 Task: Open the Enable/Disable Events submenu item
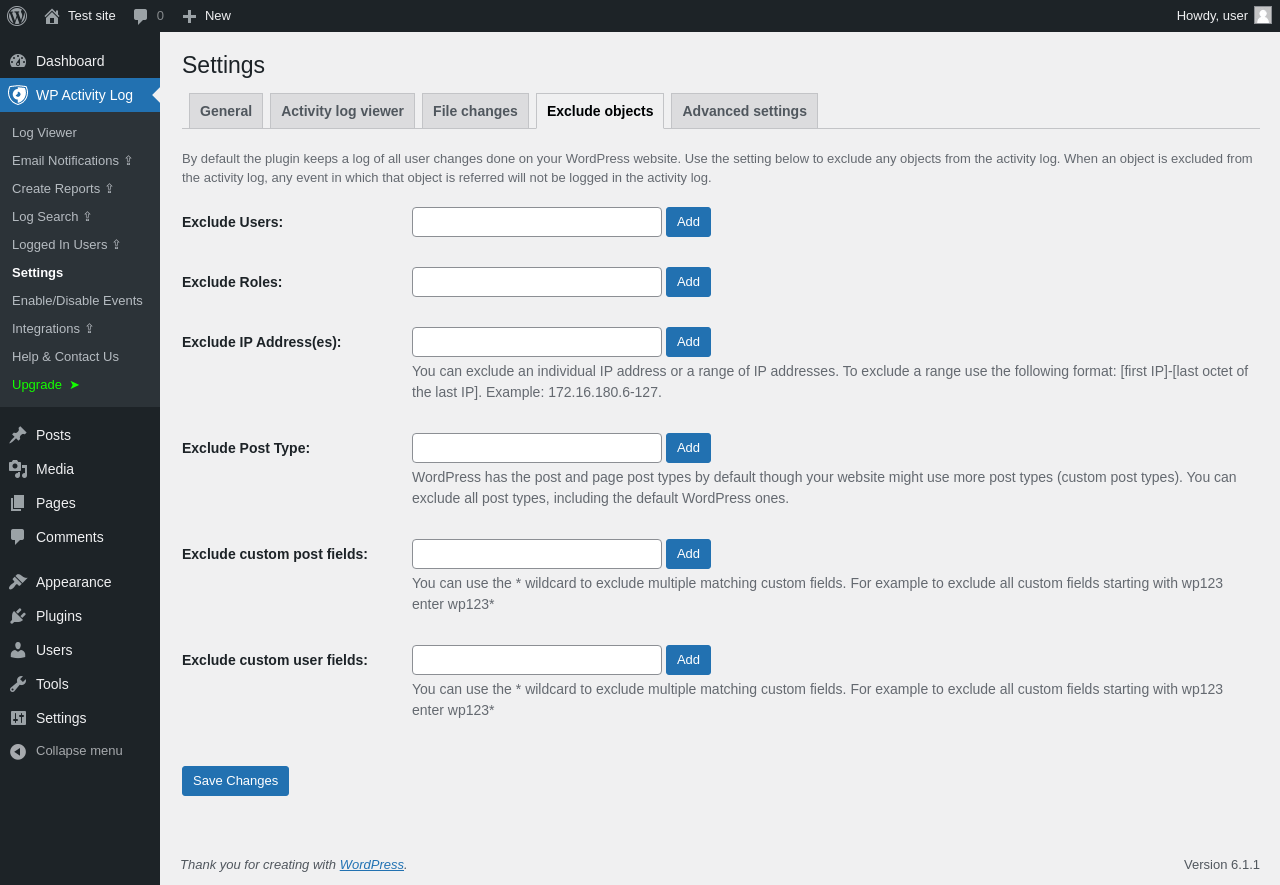(77, 300)
